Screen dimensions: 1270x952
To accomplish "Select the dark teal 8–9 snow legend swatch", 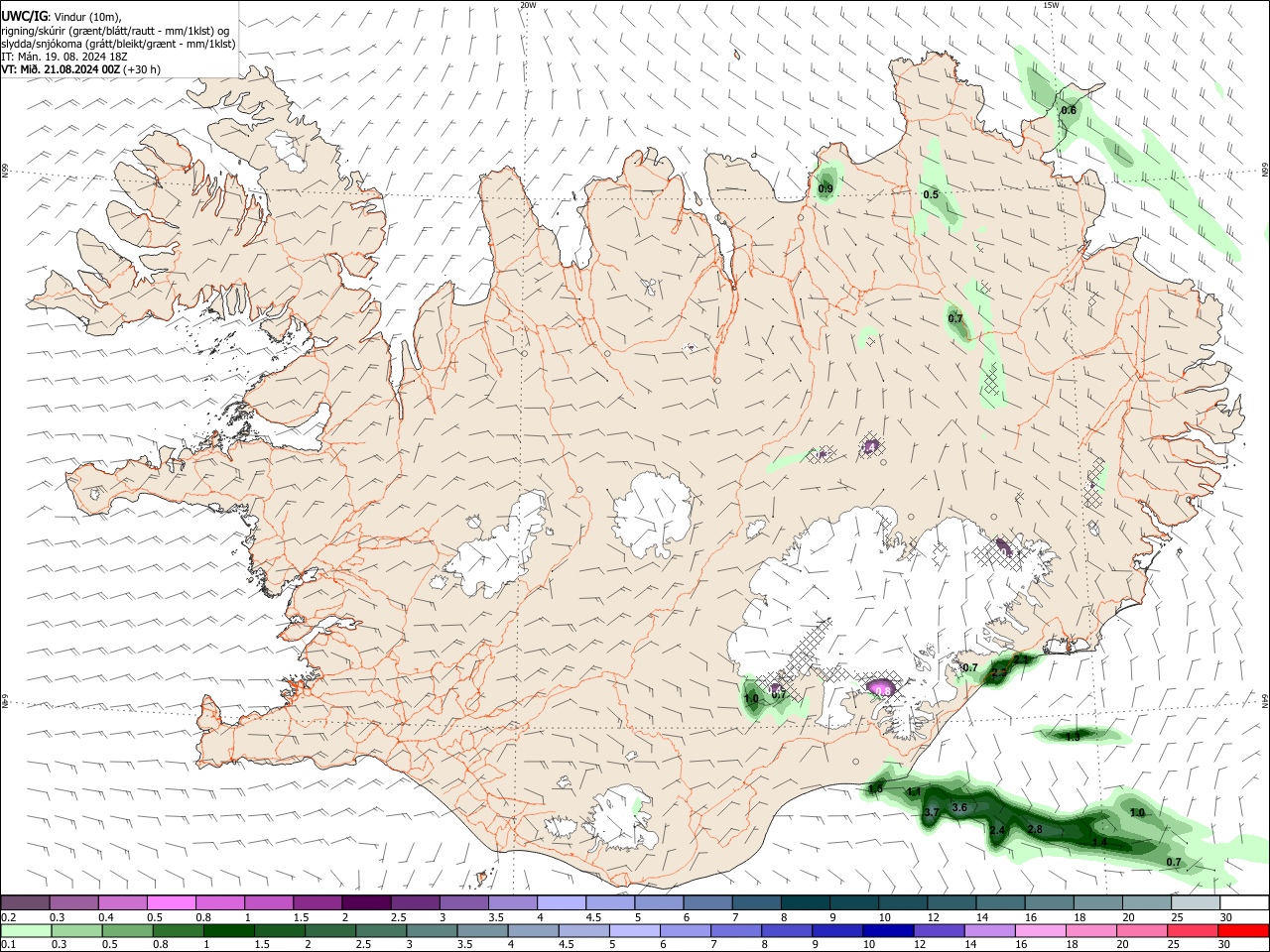I will click(x=806, y=902).
